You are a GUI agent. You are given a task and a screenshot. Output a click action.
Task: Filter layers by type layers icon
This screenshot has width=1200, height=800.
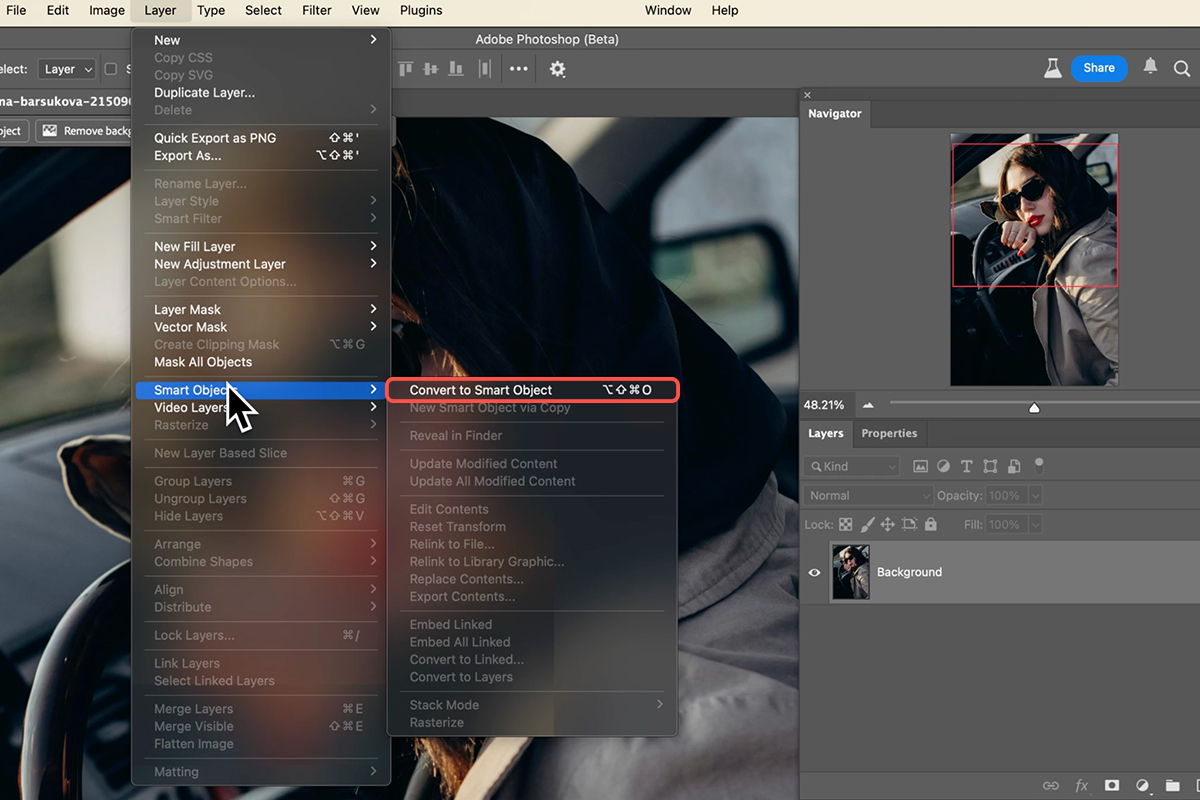click(x=967, y=466)
